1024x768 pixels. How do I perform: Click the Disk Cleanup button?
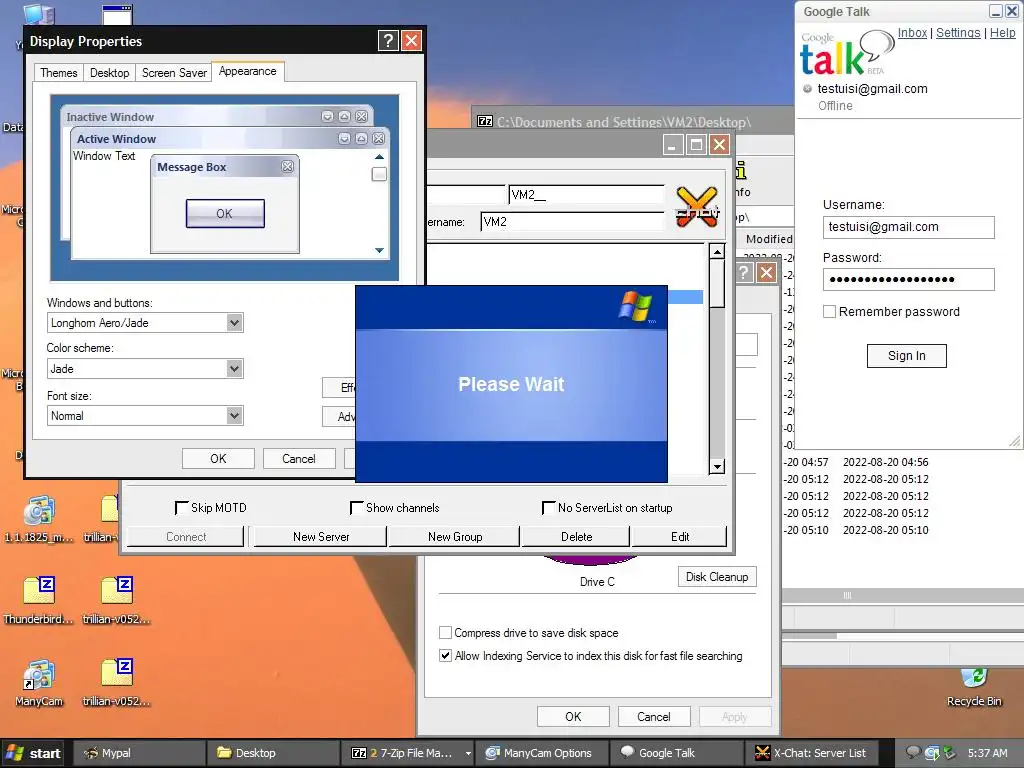(x=717, y=577)
